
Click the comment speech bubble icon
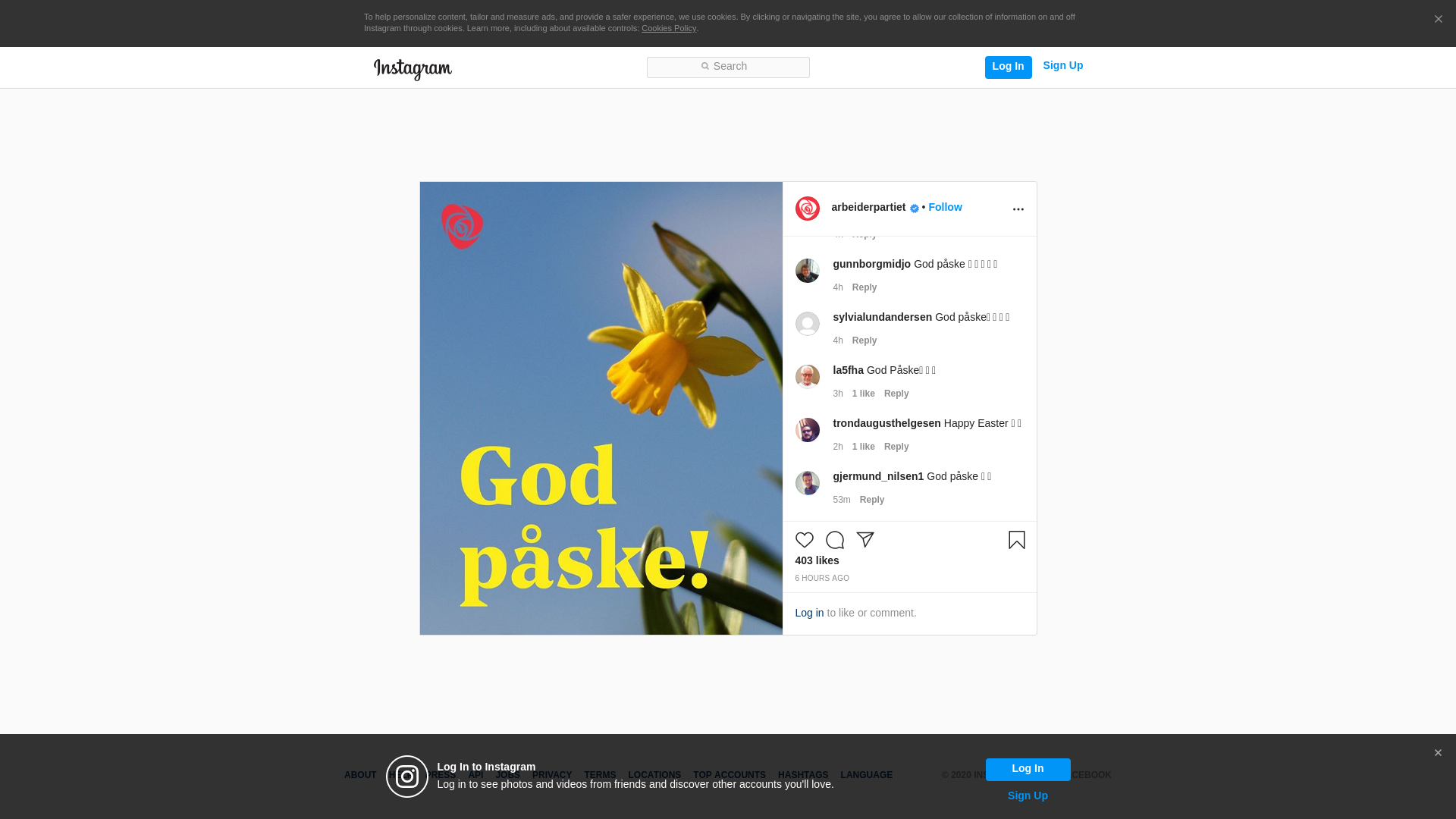coord(834,540)
